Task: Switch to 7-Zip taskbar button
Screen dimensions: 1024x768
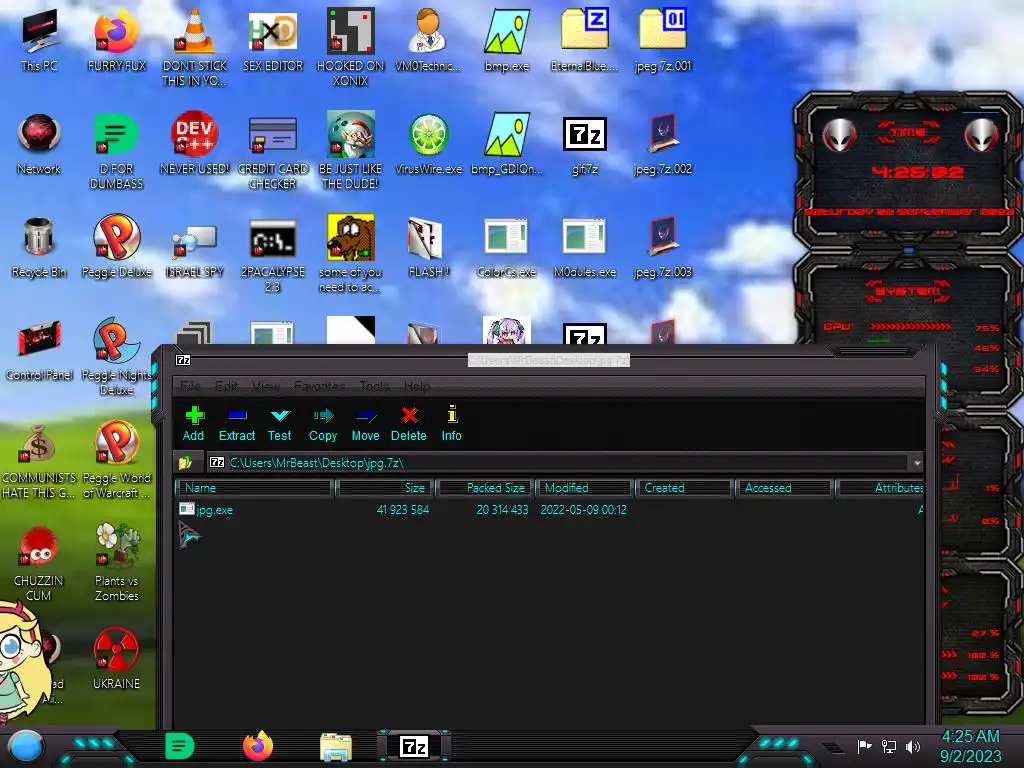Action: pyautogui.click(x=414, y=746)
